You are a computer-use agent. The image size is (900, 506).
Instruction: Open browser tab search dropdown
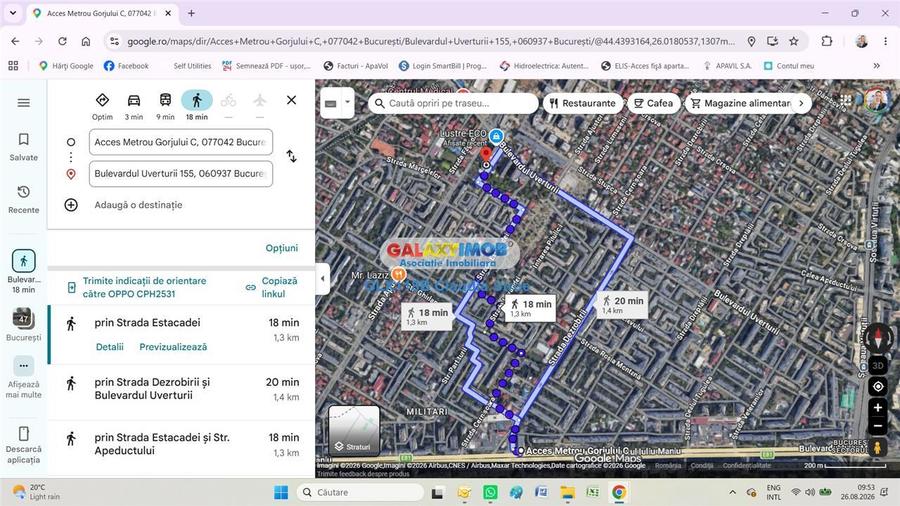[13, 13]
